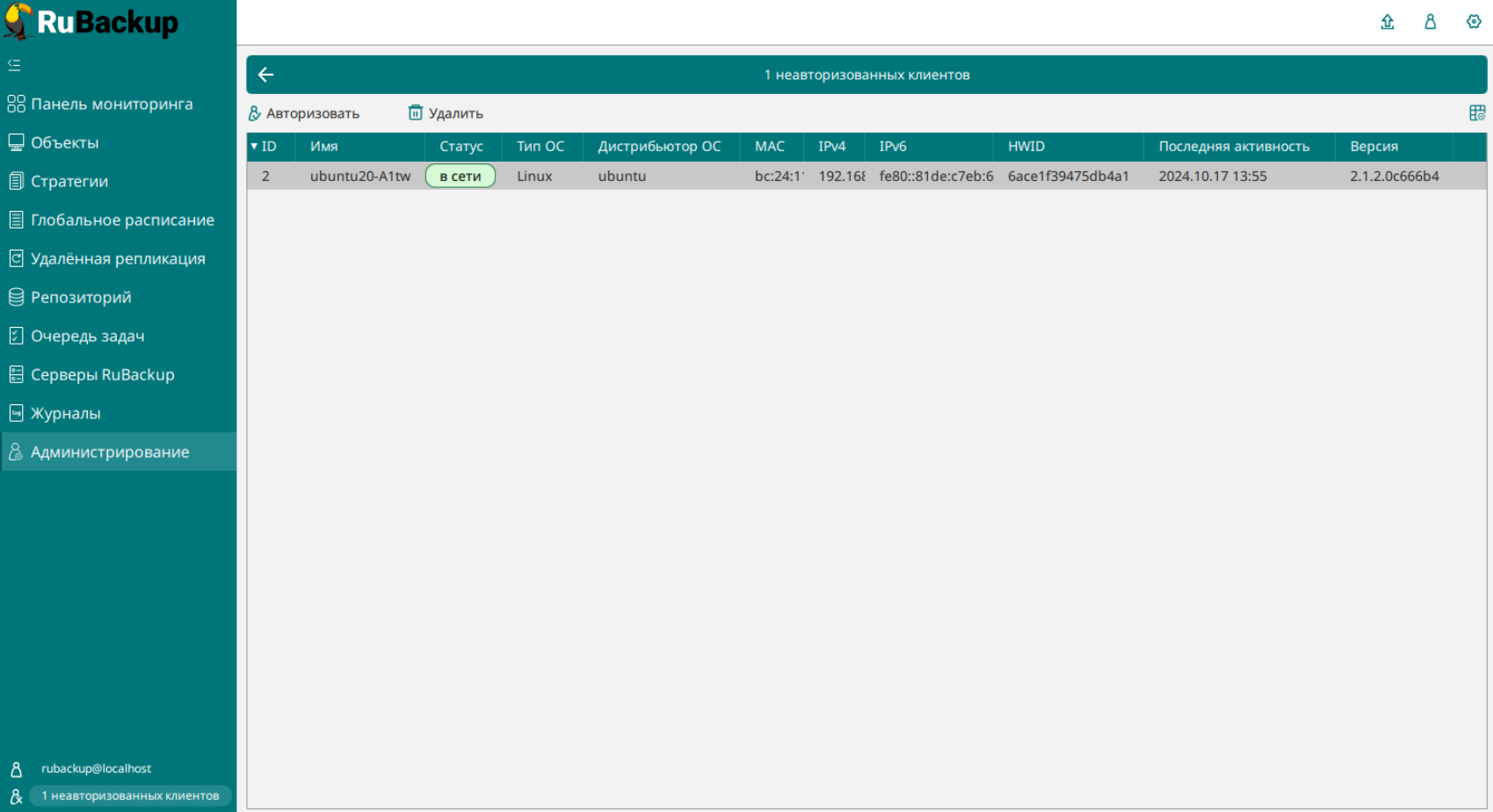
Task: Sort the table by the ID column
Action: point(269,147)
